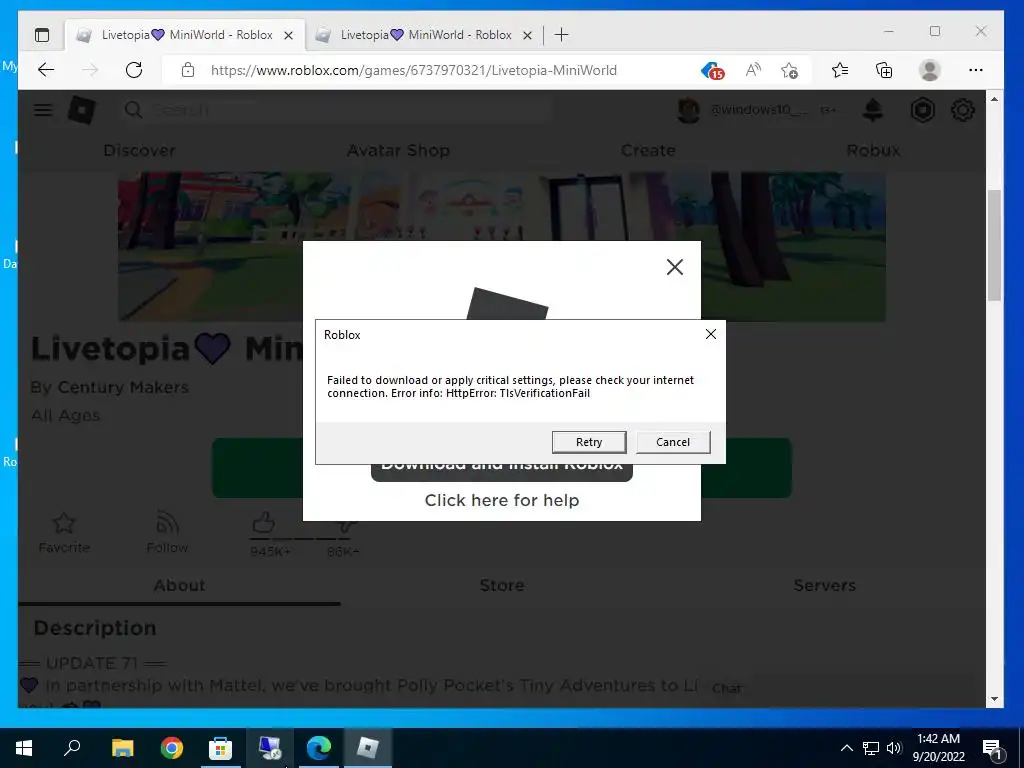
Task: Switch to the Store tab
Action: tap(502, 586)
